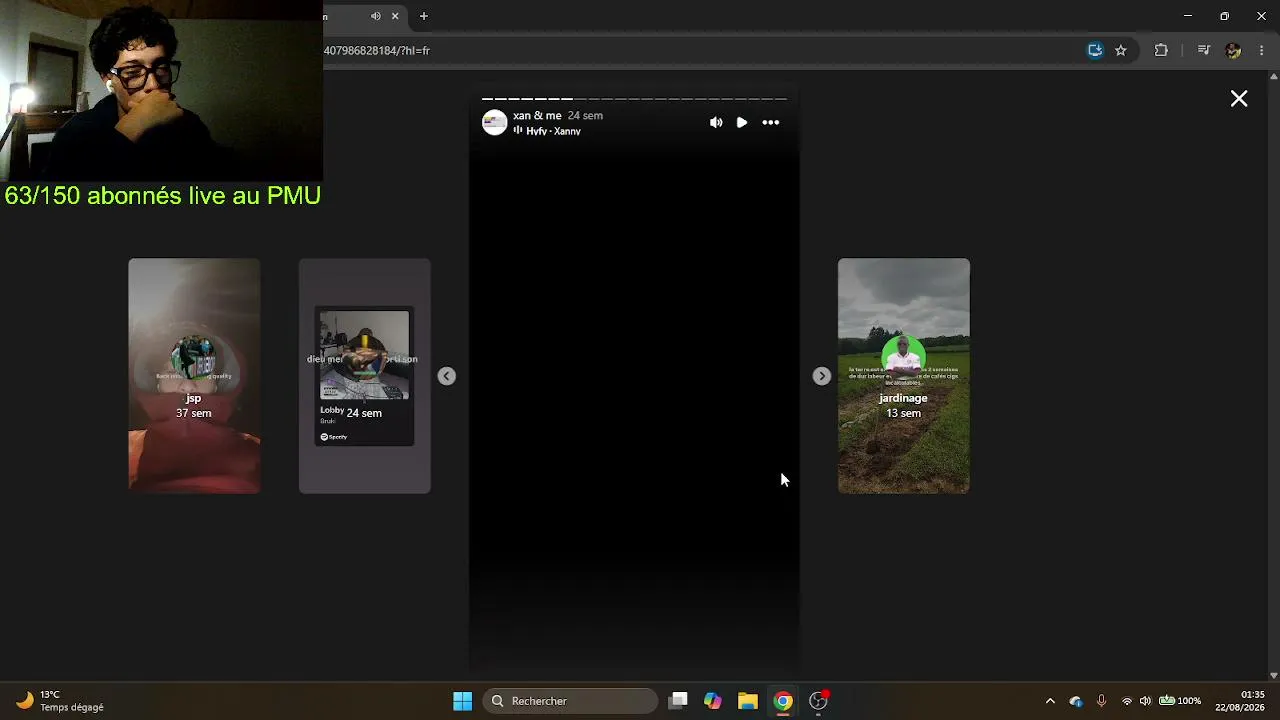Open the Chrome extensions puzzle icon
Image resolution: width=1280 pixels, height=720 pixels.
[x=1161, y=50]
